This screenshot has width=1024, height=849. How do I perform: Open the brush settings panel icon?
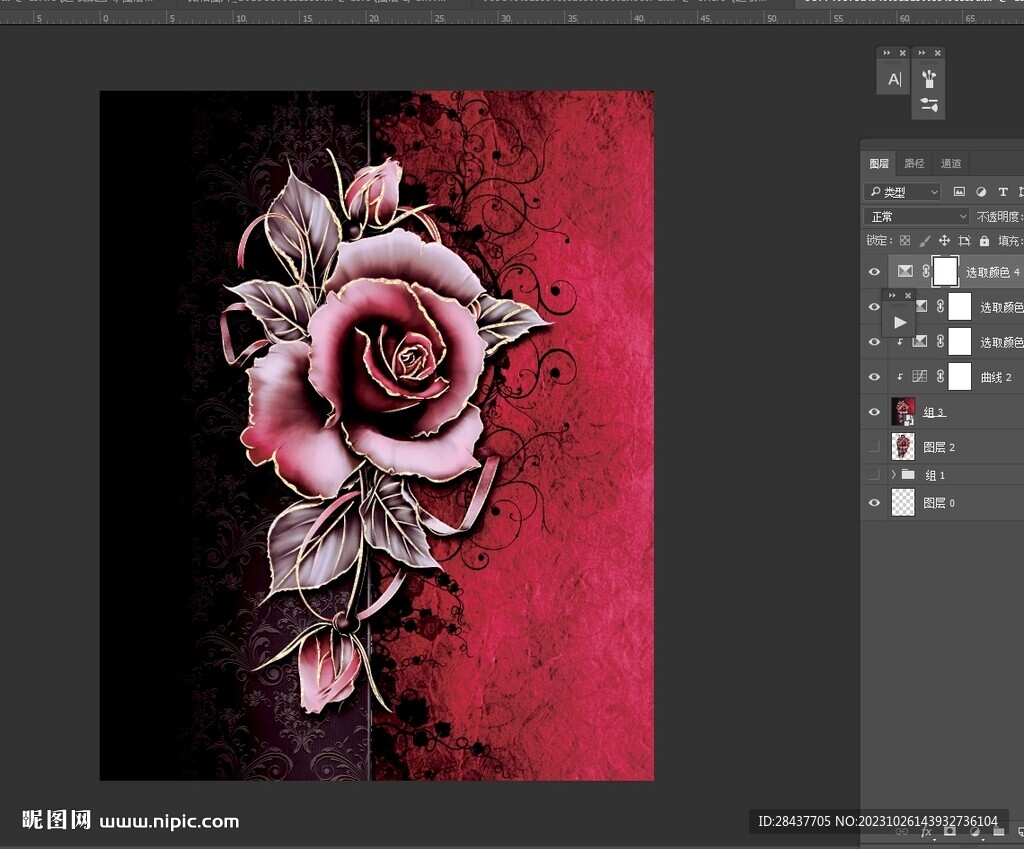(928, 105)
